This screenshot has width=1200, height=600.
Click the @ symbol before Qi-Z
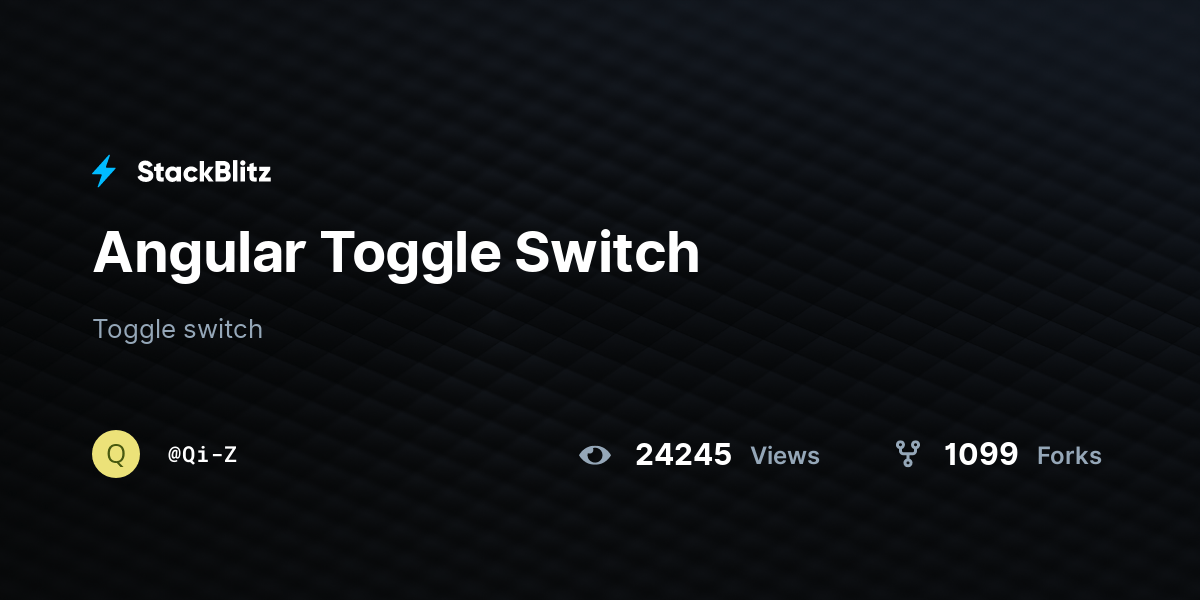point(174,455)
